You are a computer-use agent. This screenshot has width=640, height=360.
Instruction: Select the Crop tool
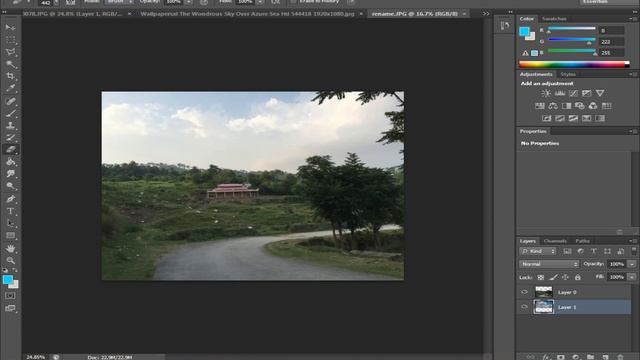[11, 76]
